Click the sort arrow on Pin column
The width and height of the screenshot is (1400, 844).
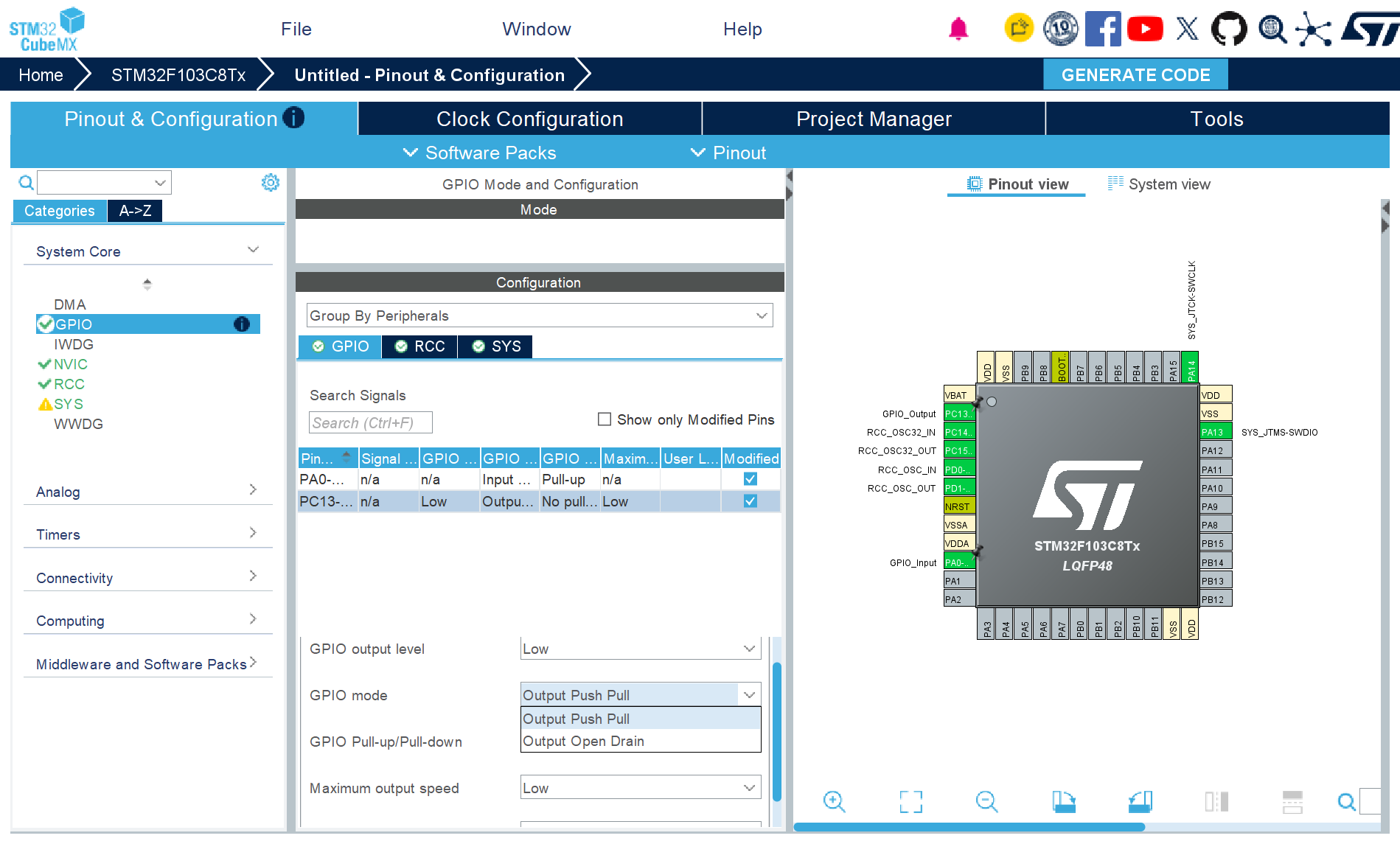tap(346, 457)
